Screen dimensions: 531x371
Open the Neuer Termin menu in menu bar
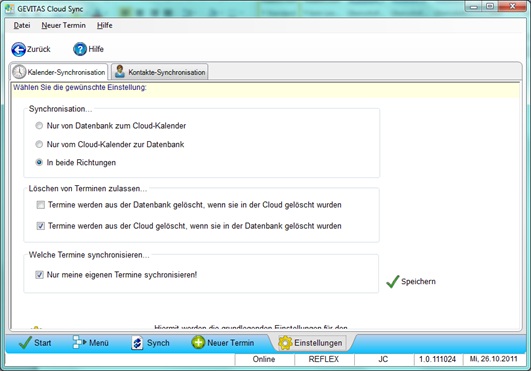[64, 25]
